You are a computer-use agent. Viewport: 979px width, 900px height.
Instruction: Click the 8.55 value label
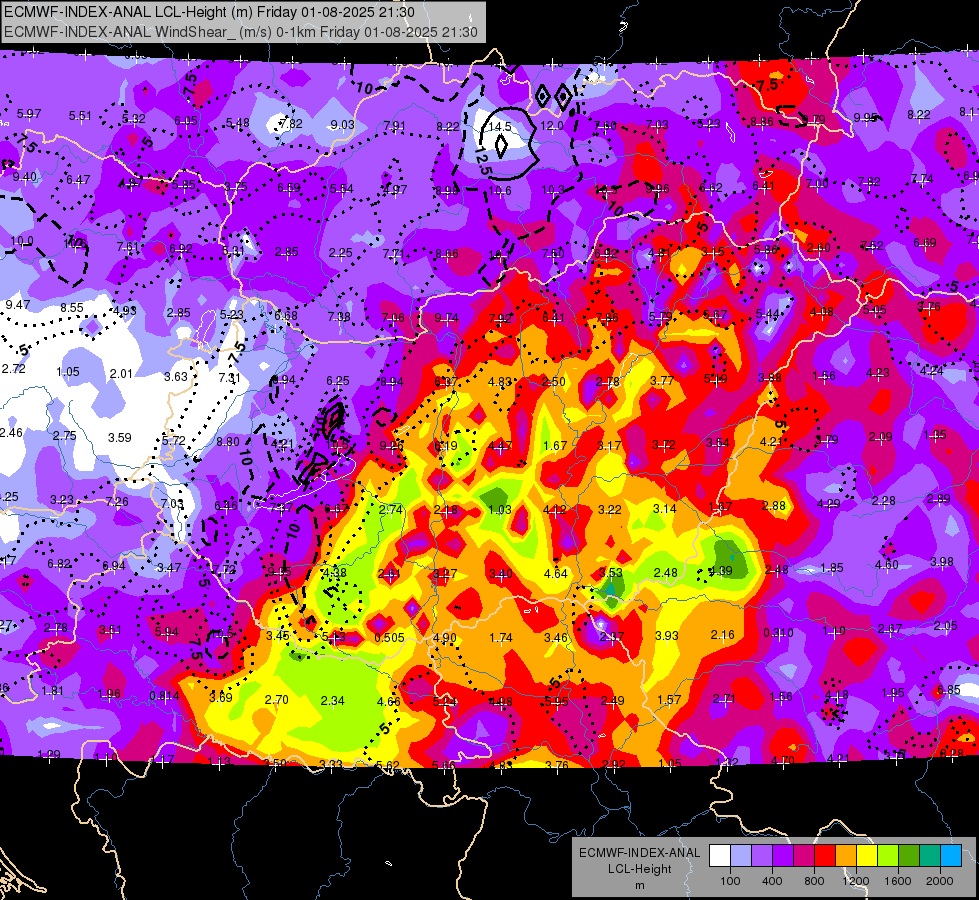point(72,307)
